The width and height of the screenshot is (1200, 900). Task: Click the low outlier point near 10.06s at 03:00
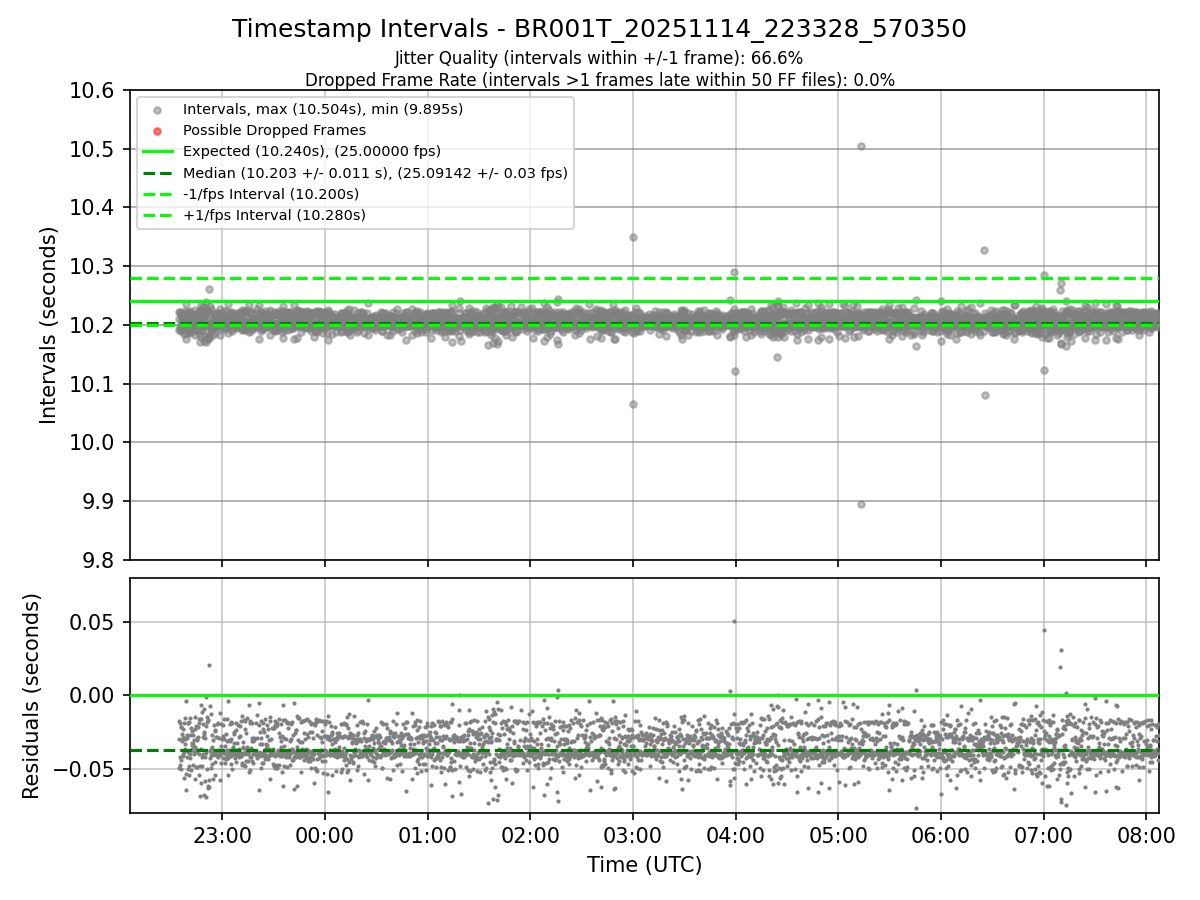(x=633, y=404)
